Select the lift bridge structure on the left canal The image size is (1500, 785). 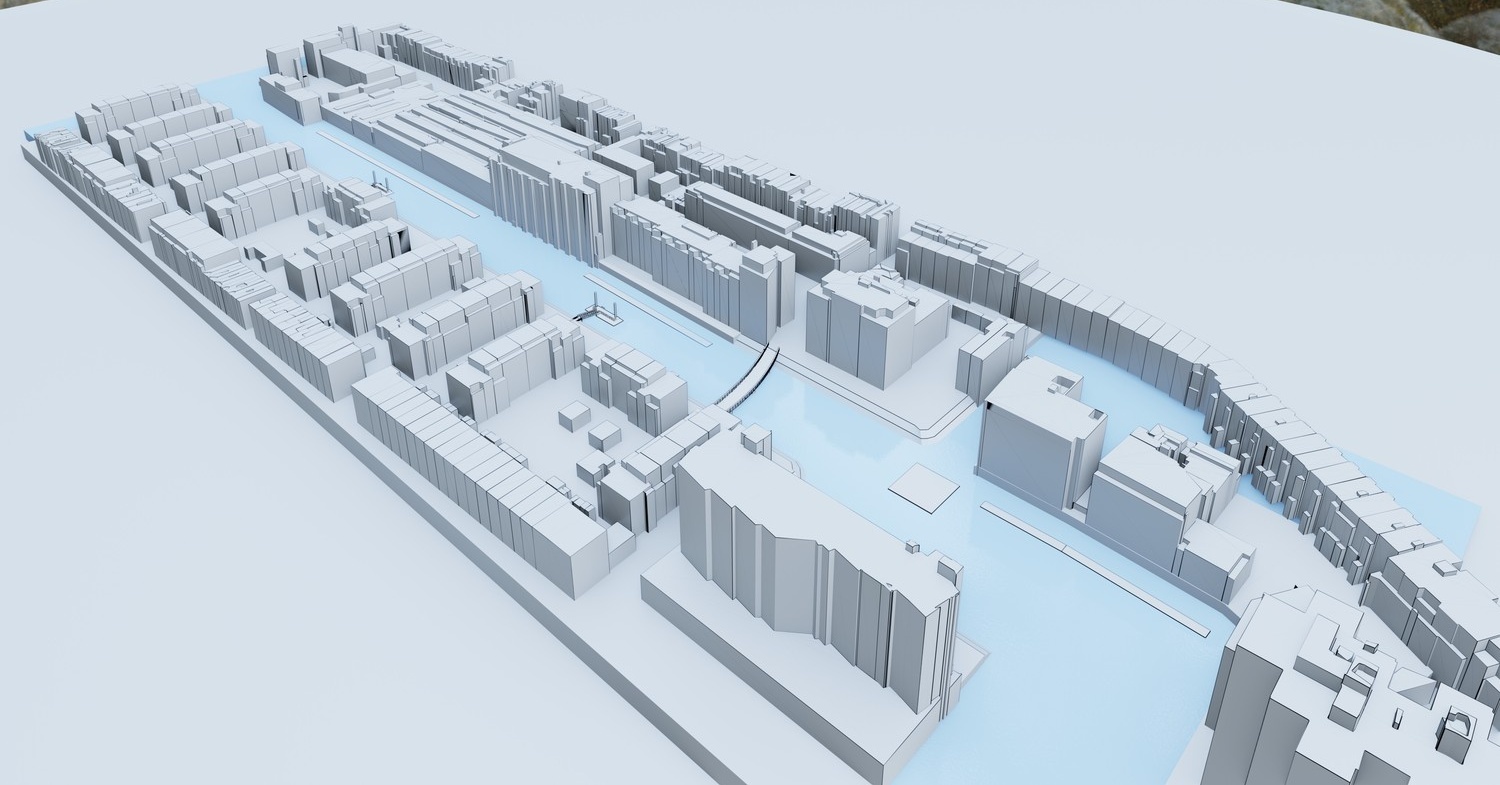(x=599, y=309)
